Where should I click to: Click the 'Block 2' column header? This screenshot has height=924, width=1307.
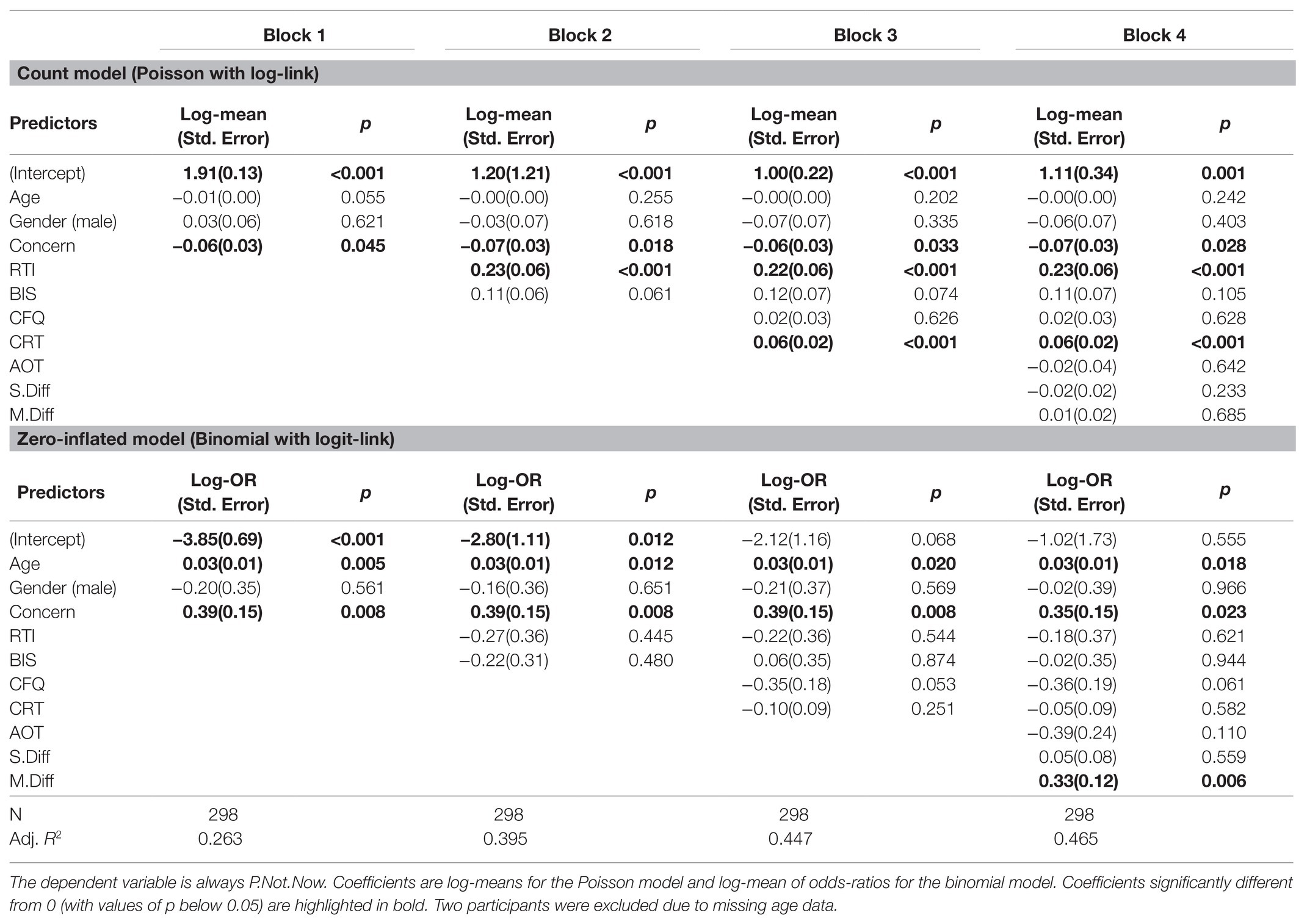[580, 35]
